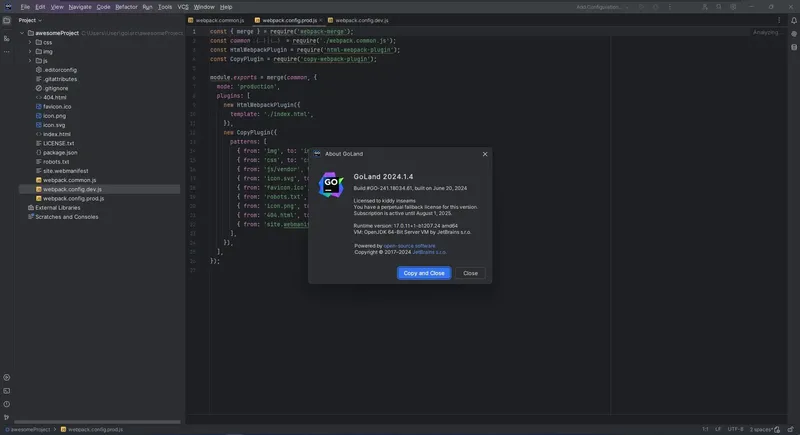Open Code With Me user icon
Image resolution: width=800 pixels, height=435 pixels.
point(705,7)
